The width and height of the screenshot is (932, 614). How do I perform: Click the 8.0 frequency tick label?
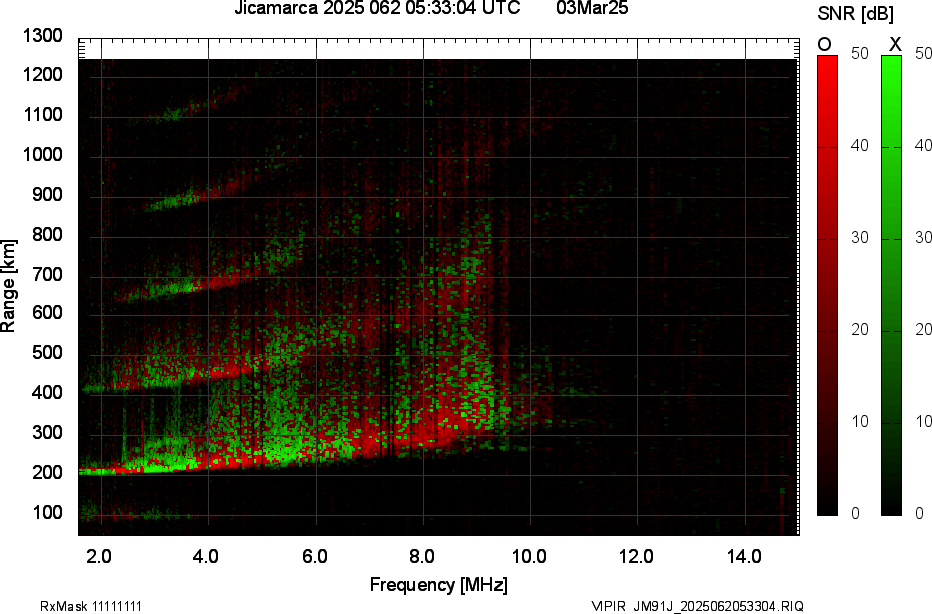click(421, 557)
